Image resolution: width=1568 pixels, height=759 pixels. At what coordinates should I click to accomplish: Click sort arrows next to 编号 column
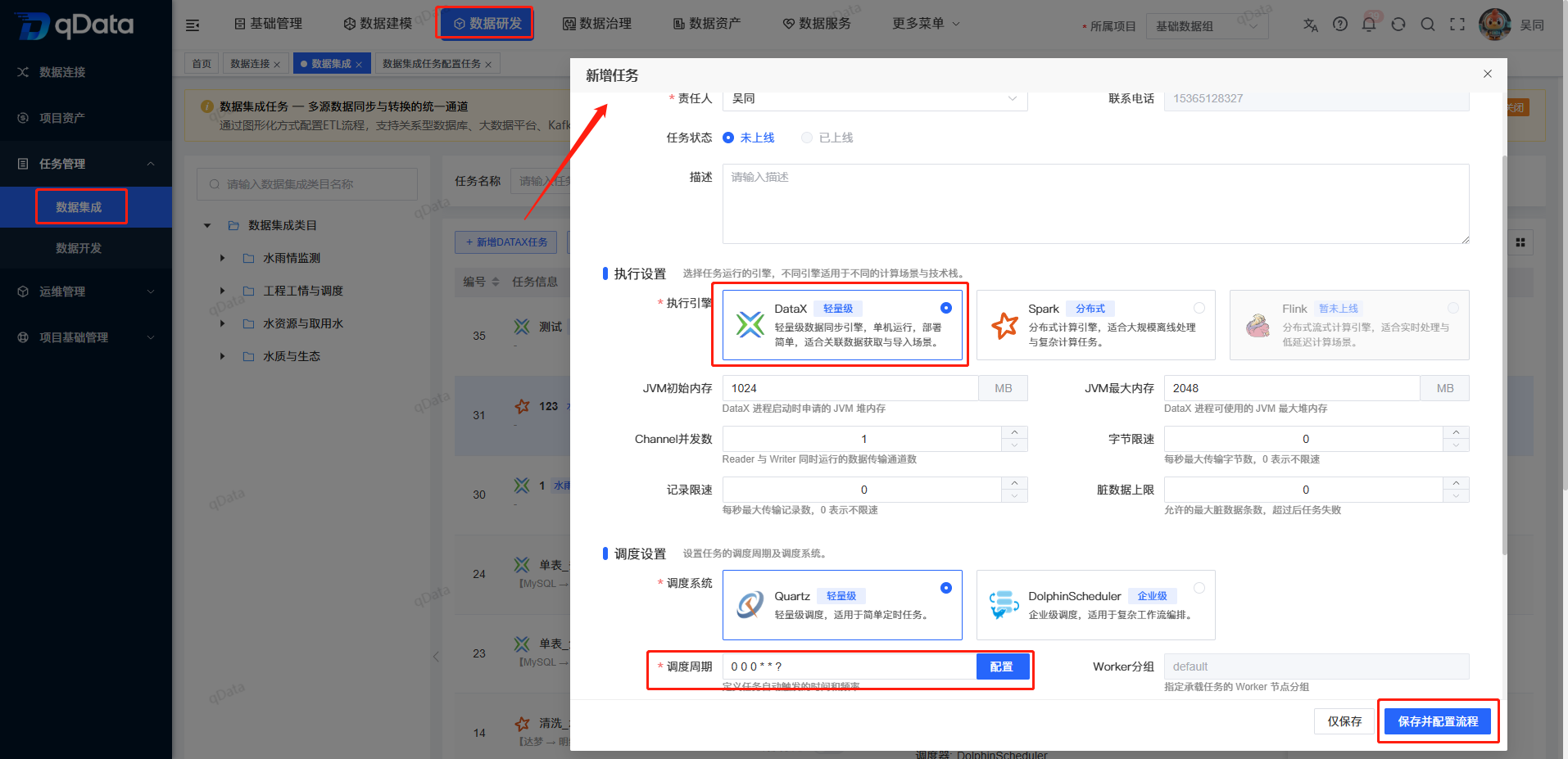[496, 282]
